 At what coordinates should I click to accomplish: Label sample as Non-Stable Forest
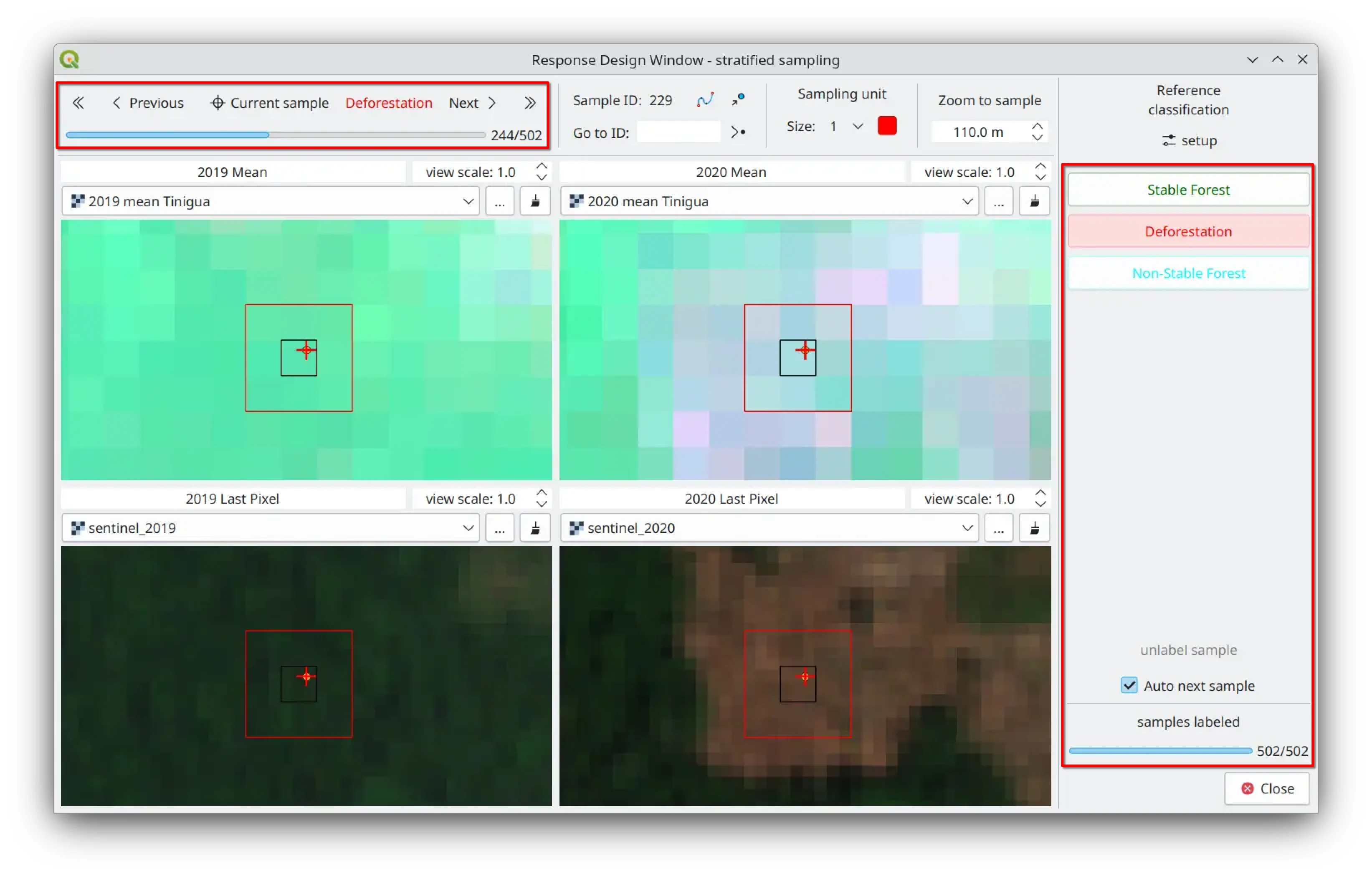click(x=1188, y=273)
